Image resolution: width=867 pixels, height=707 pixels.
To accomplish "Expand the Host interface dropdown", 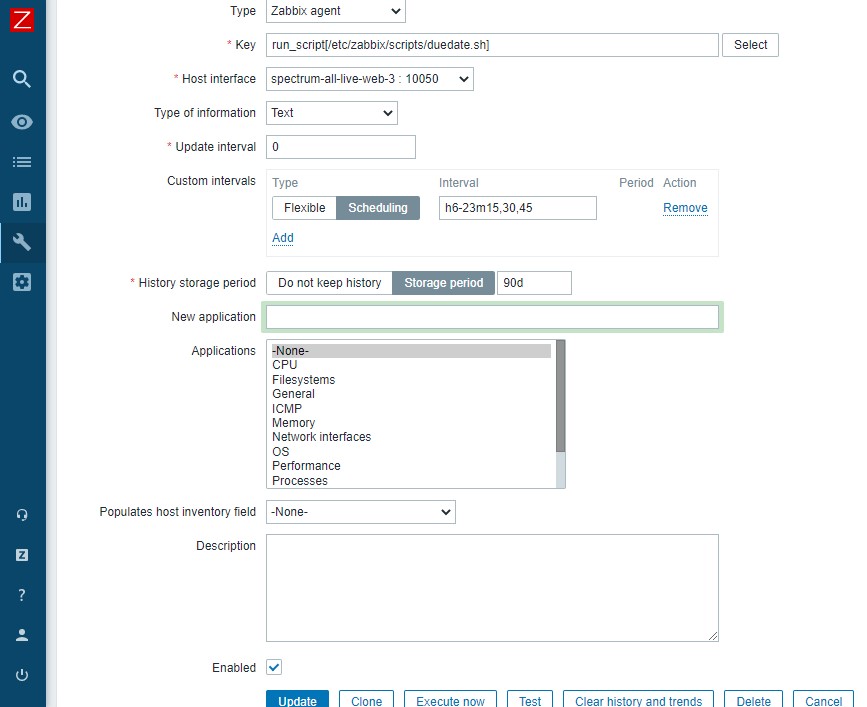I will (369, 79).
